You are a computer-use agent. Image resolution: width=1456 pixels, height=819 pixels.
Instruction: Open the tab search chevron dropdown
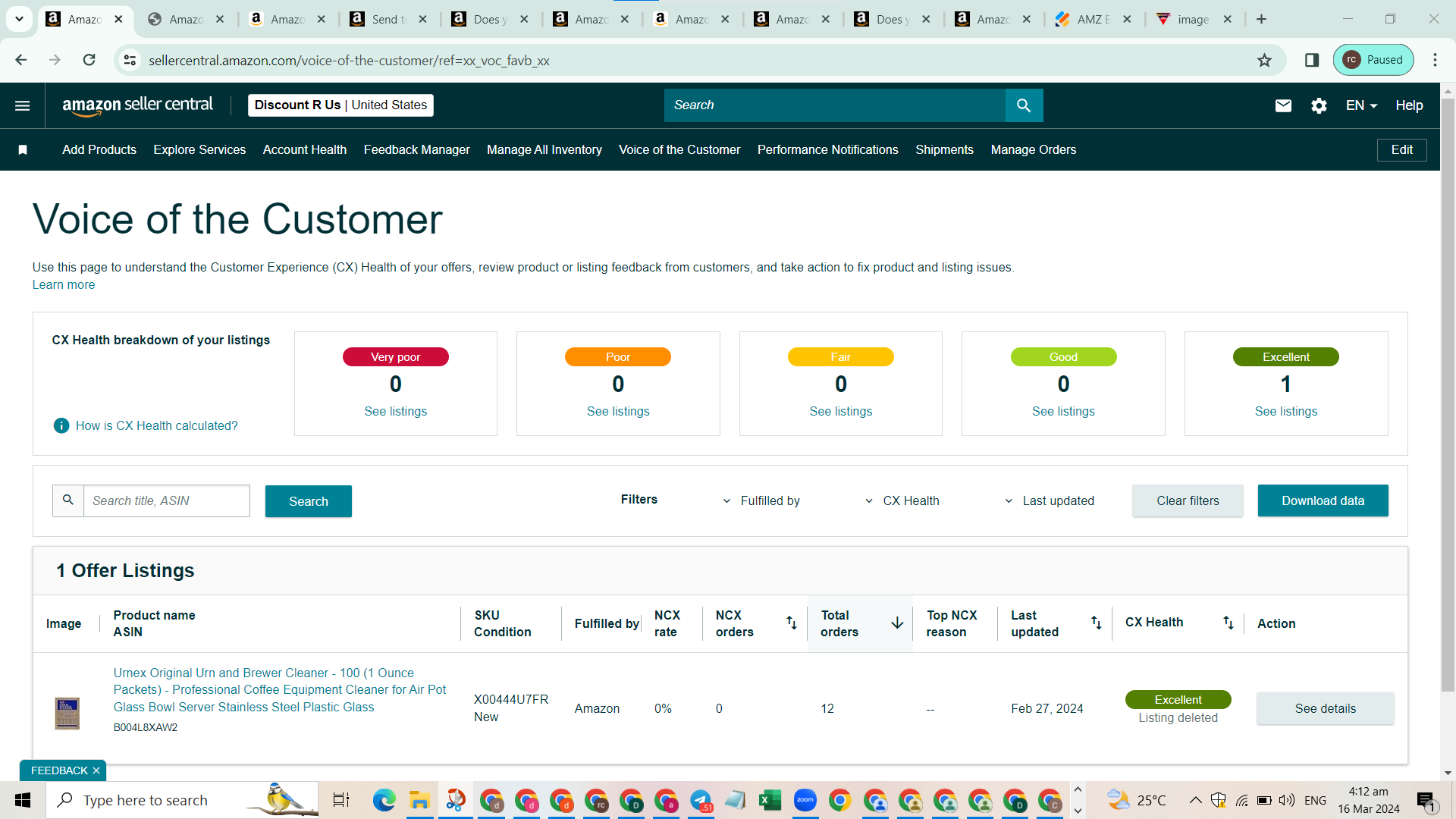[x=19, y=20]
